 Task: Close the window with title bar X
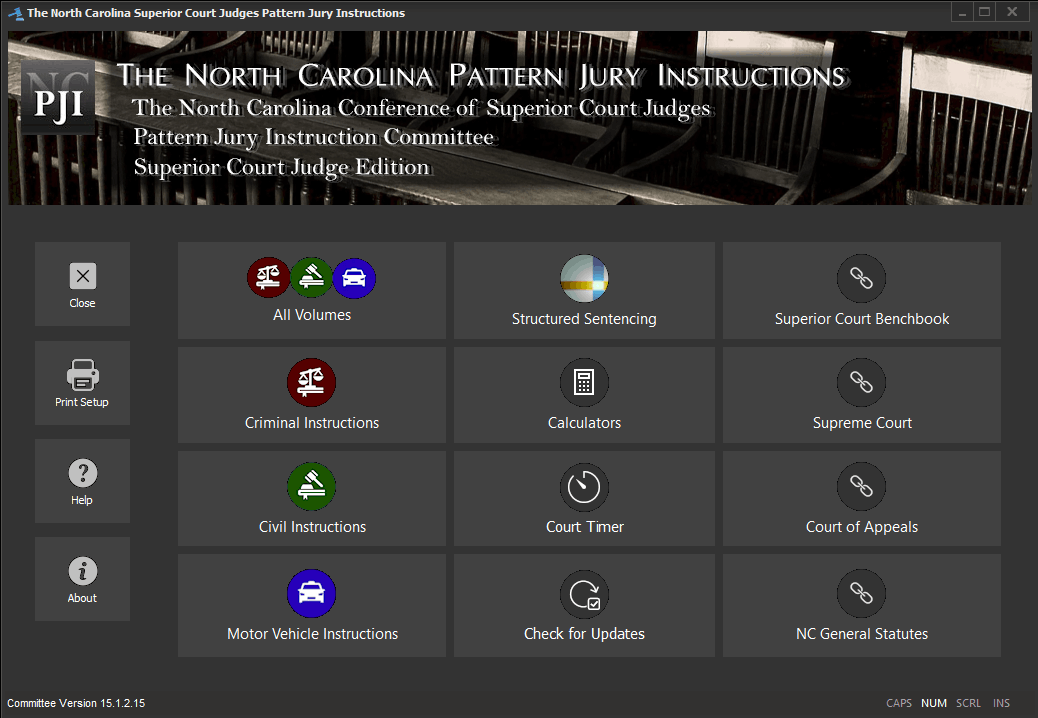pyautogui.click(x=1012, y=12)
